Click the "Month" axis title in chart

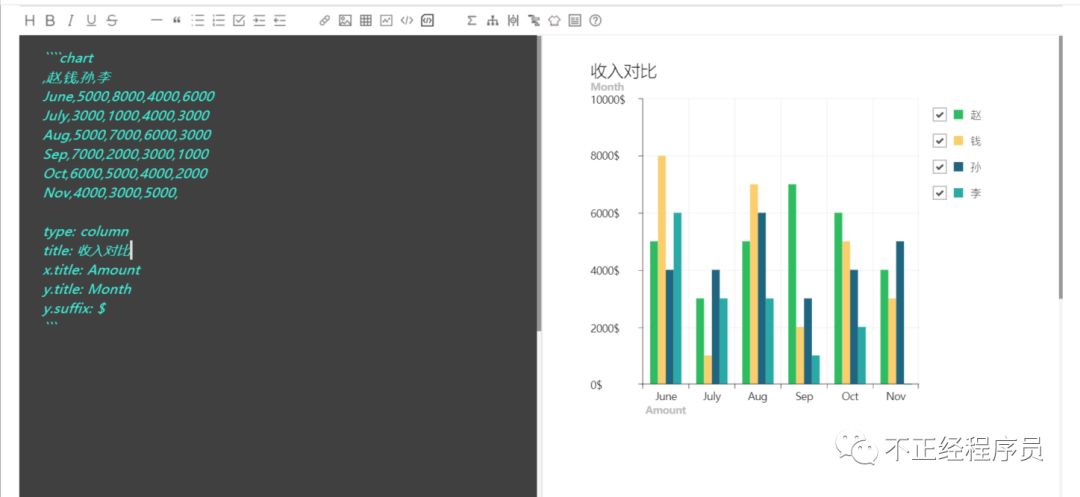[607, 87]
